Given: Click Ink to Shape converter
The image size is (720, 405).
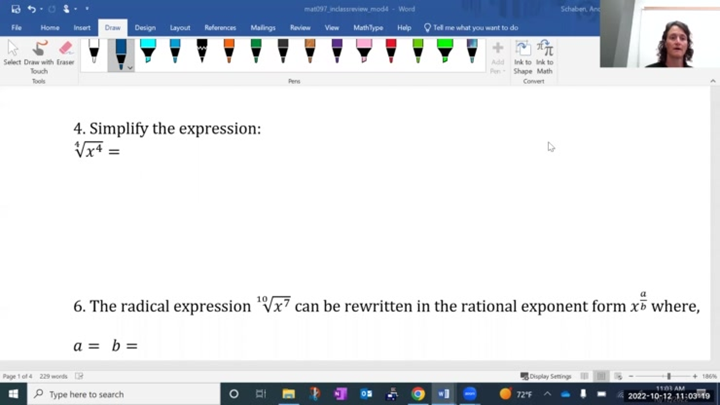Looking at the screenshot, I should click(x=523, y=56).
